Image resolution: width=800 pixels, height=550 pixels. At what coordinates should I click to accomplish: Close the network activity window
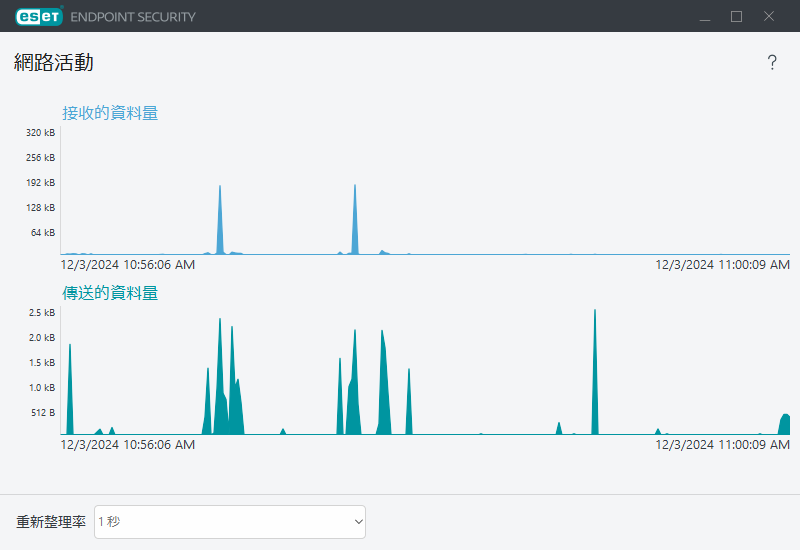click(x=769, y=16)
